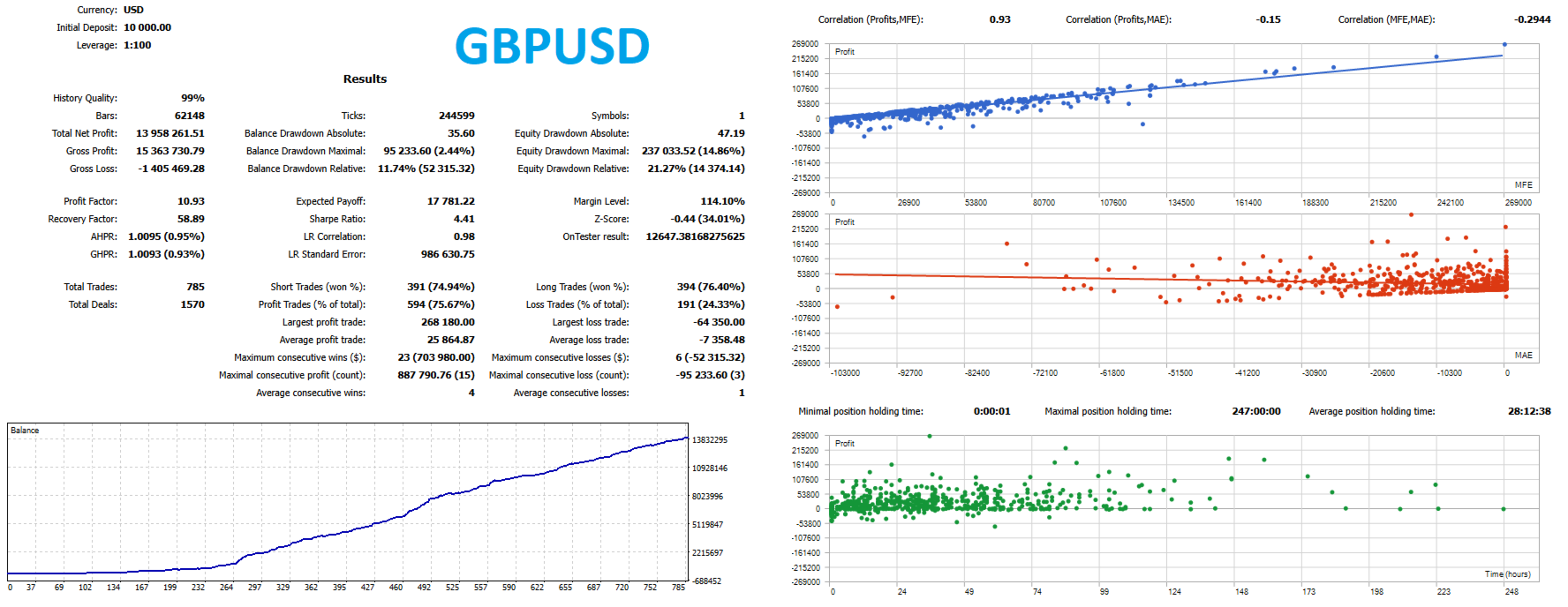Click AHPR value 1.0095 (0.95%)
Viewport: 1568px width, 607px height.
point(166,236)
